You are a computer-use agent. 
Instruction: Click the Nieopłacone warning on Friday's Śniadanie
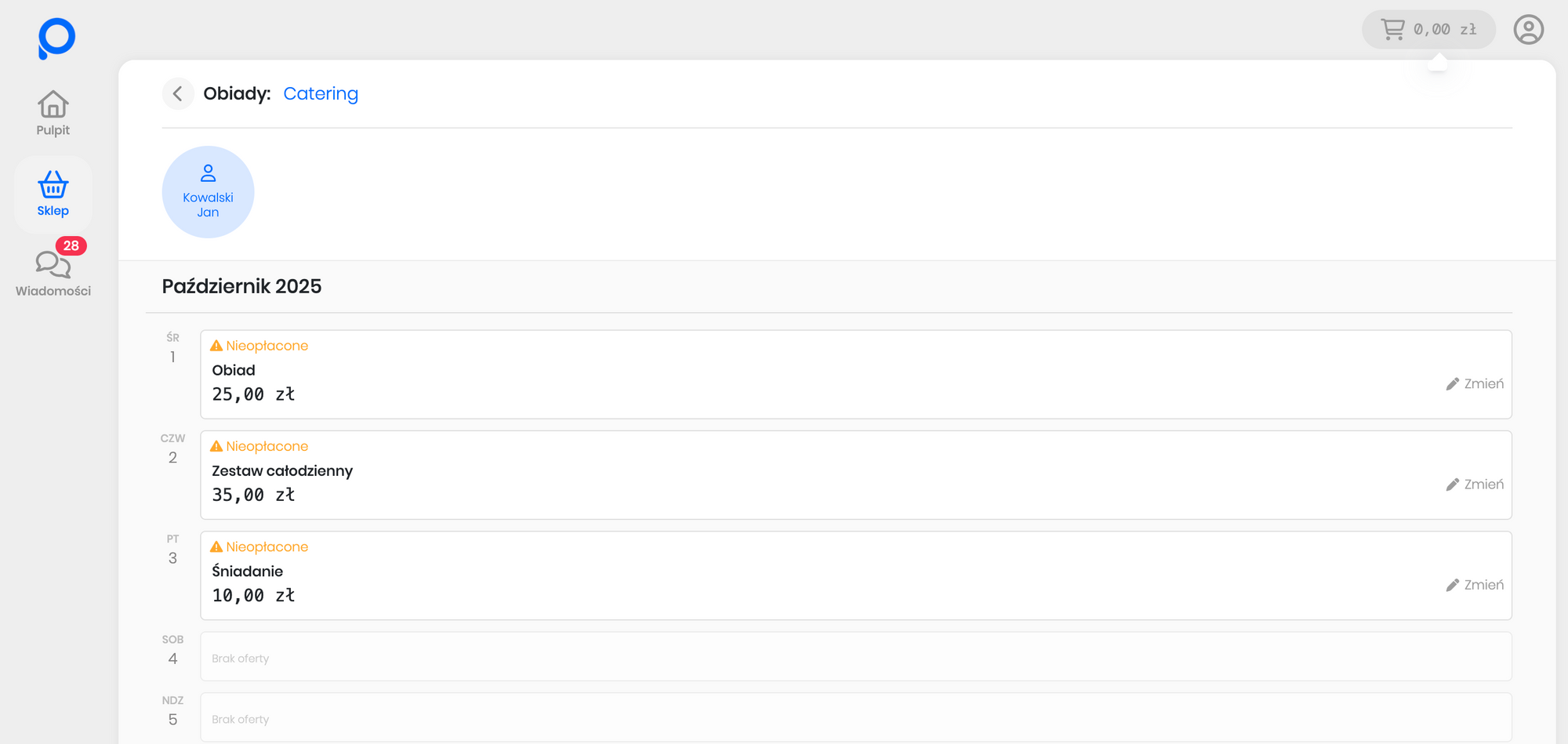coord(260,546)
